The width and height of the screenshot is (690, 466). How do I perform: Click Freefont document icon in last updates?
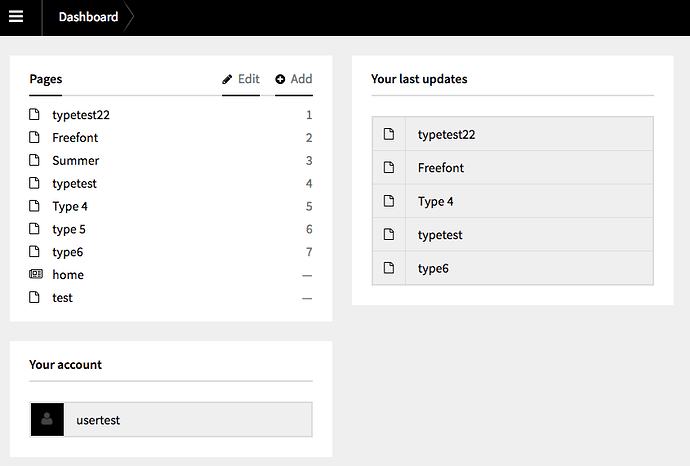point(389,168)
